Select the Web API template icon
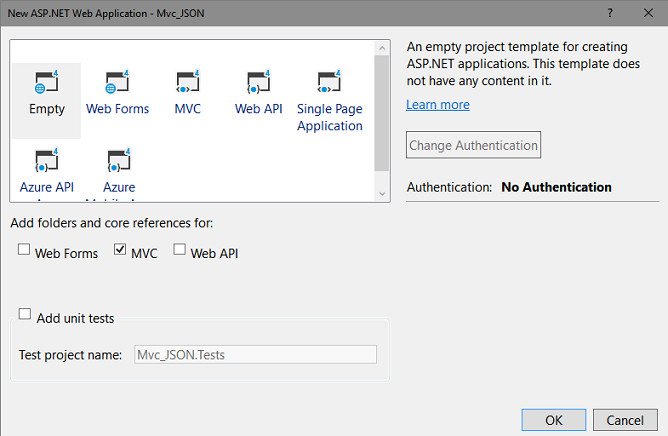Image resolution: width=668 pixels, height=436 pixels. pos(259,82)
